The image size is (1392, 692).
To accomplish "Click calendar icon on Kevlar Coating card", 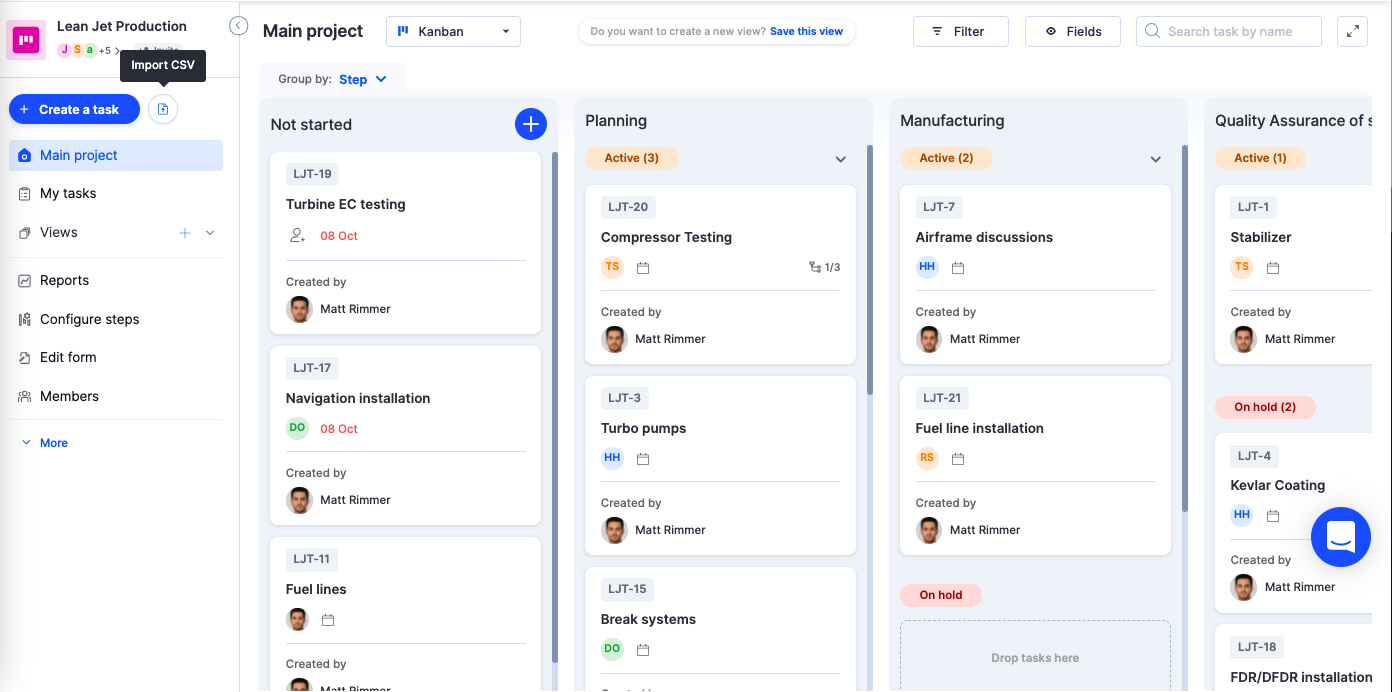I will point(1273,516).
